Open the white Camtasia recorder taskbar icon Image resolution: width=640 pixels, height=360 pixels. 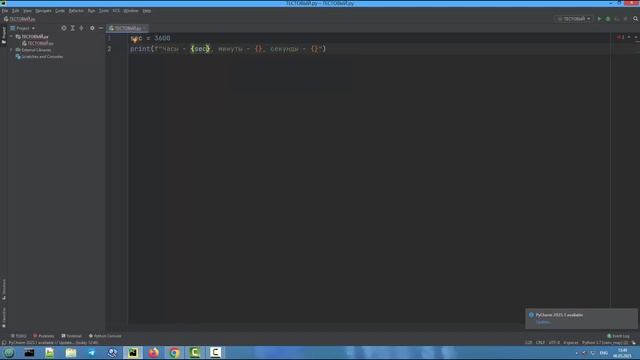pos(216,353)
